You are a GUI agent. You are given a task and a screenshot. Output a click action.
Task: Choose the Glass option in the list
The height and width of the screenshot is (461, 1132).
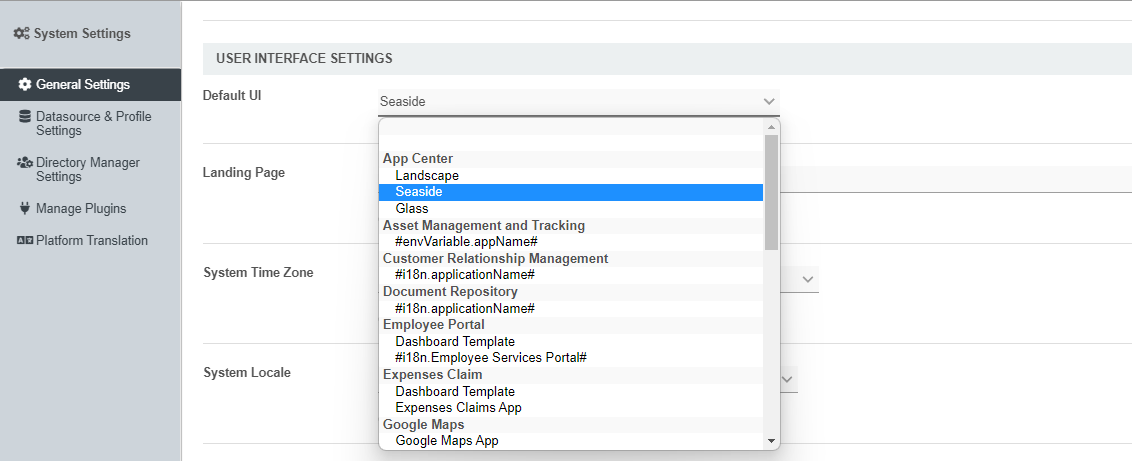click(x=412, y=209)
